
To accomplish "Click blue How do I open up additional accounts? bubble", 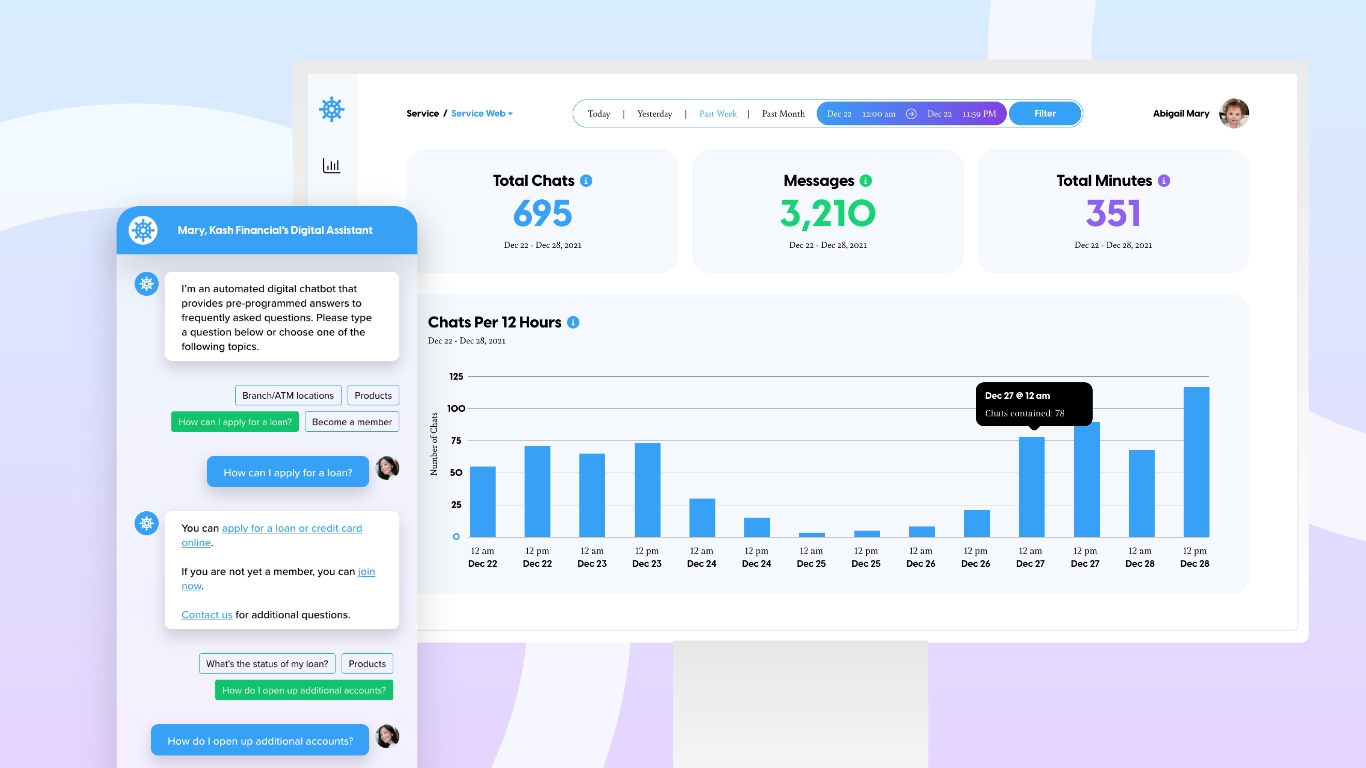I will click(260, 741).
